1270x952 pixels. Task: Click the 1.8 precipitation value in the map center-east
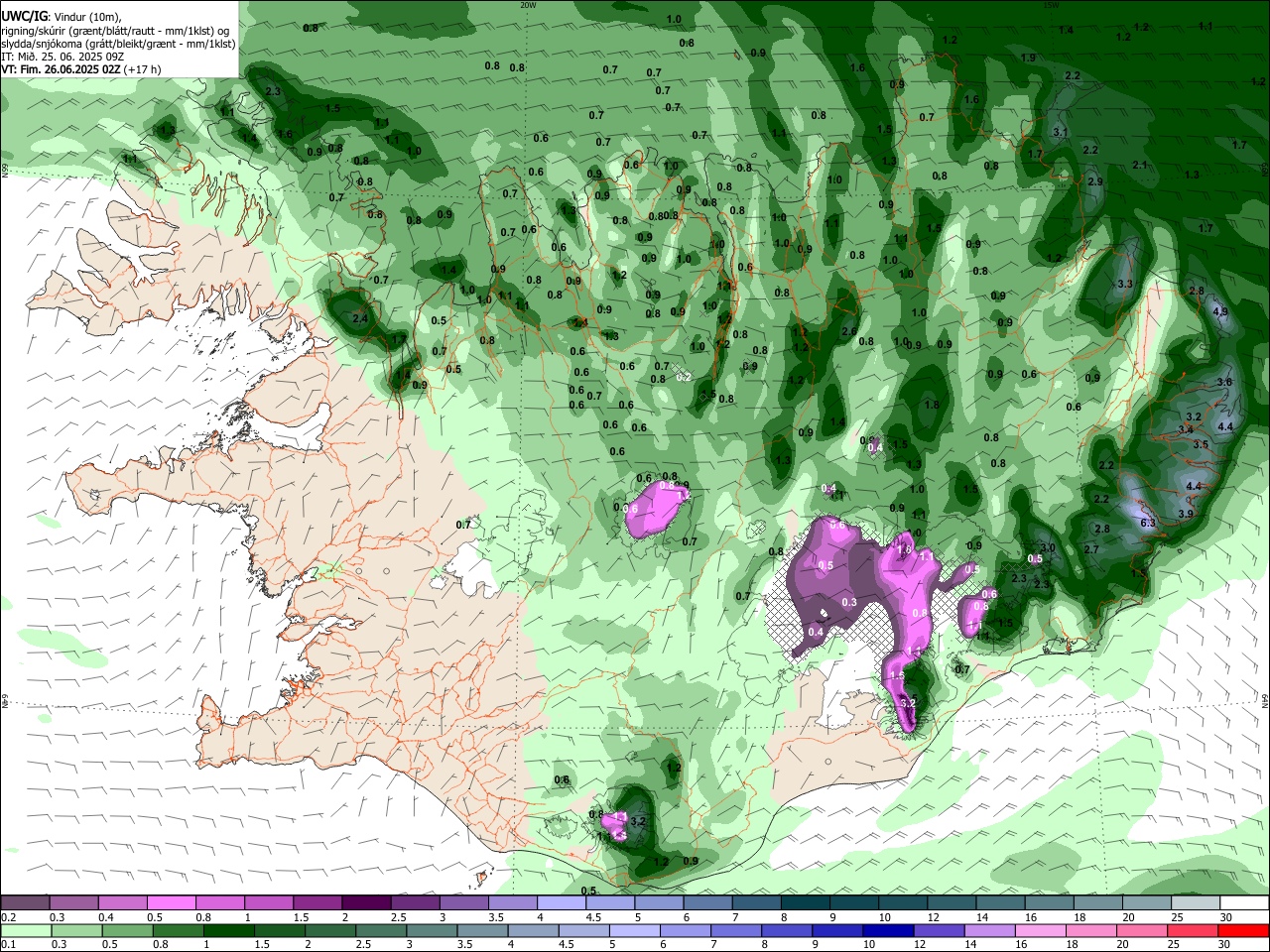pos(932,405)
